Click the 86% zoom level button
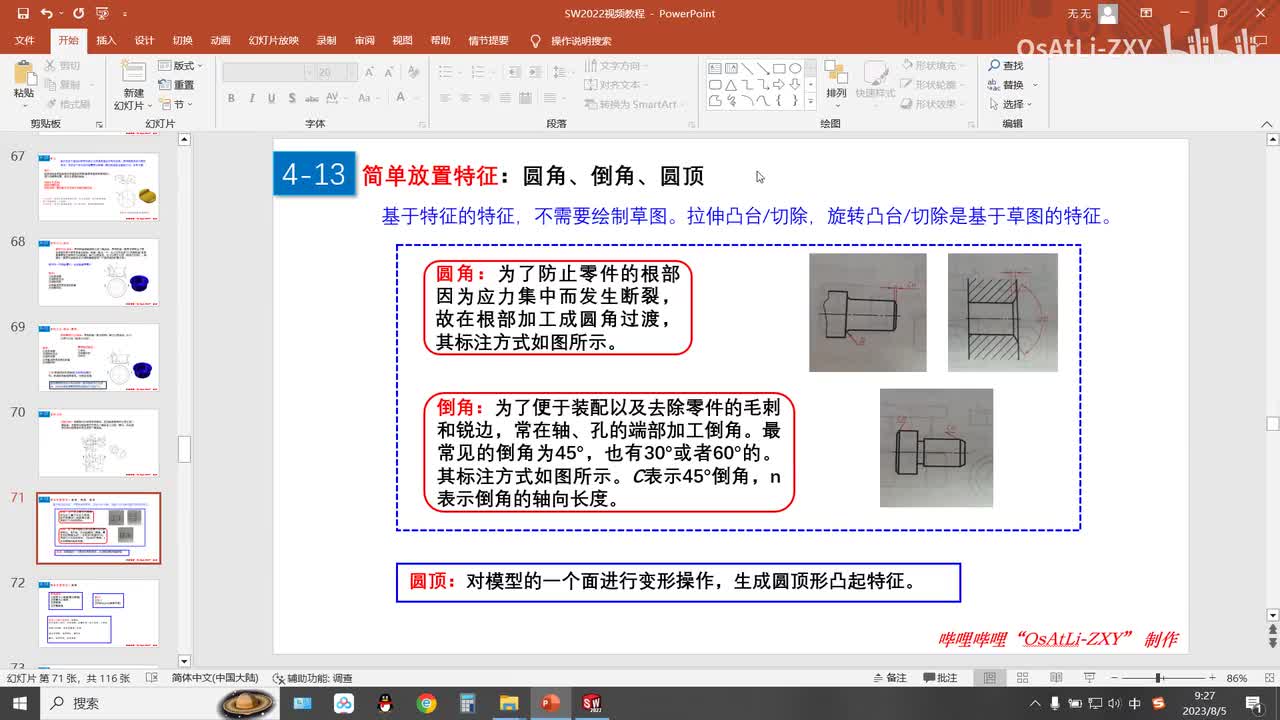This screenshot has height=720, width=1280. click(1237, 678)
